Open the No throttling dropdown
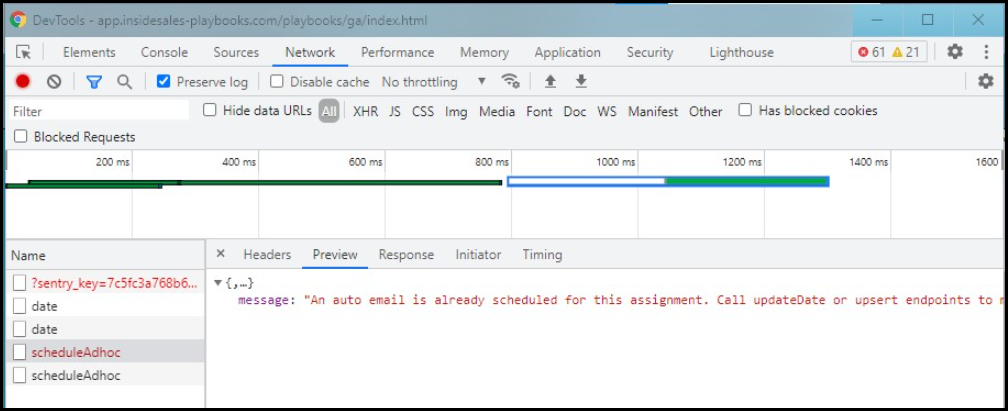1008x411 pixels. pos(434,82)
